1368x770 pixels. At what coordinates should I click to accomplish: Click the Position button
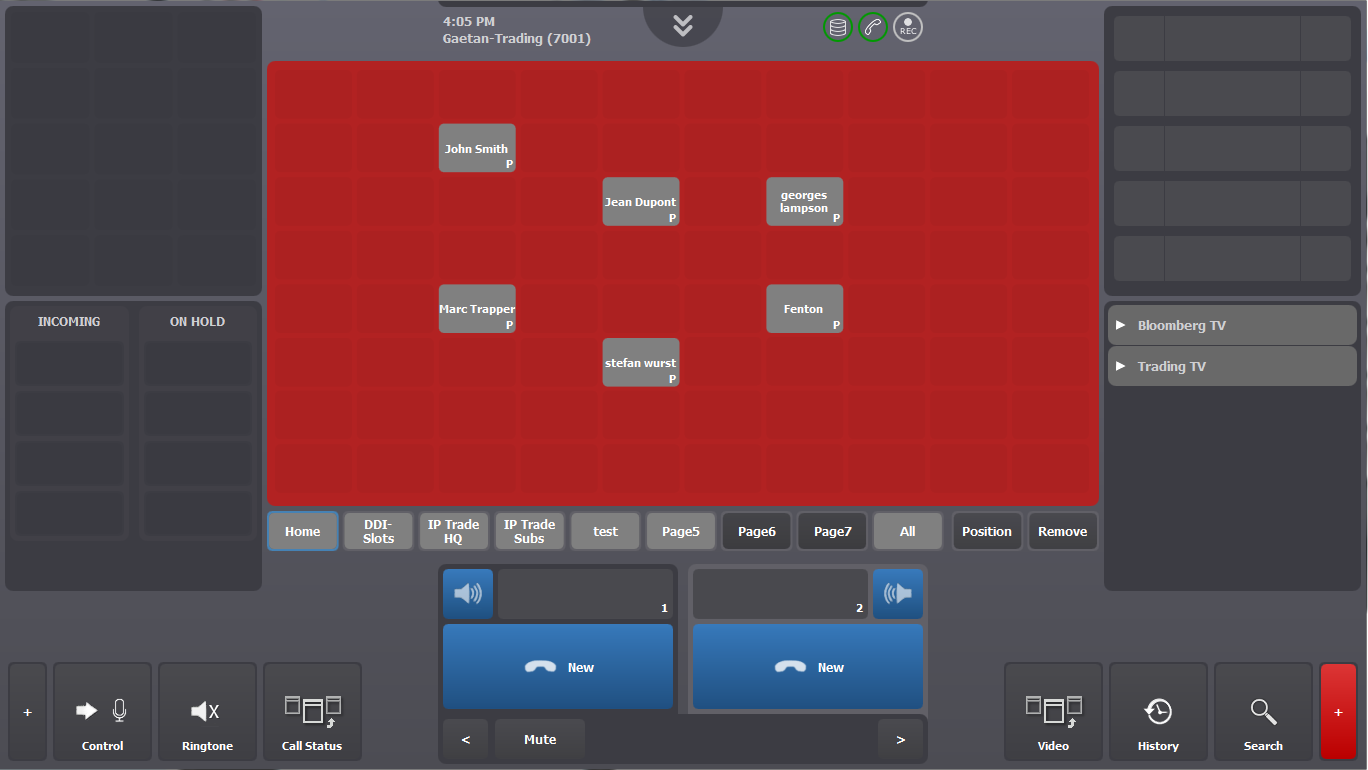[987, 531]
